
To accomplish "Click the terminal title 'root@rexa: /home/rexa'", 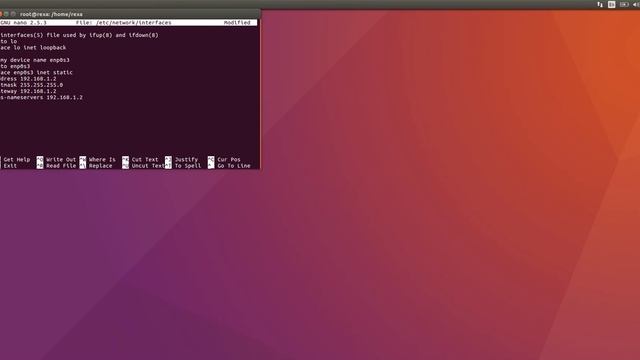I will pyautogui.click(x=51, y=14).
